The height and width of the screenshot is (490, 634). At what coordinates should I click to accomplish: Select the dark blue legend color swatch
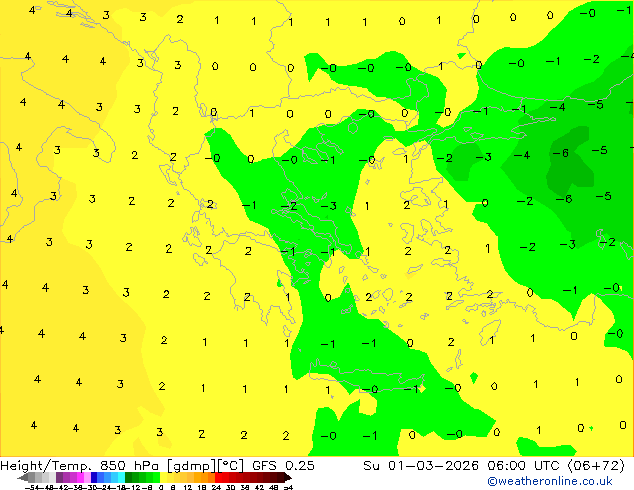pos(94,477)
